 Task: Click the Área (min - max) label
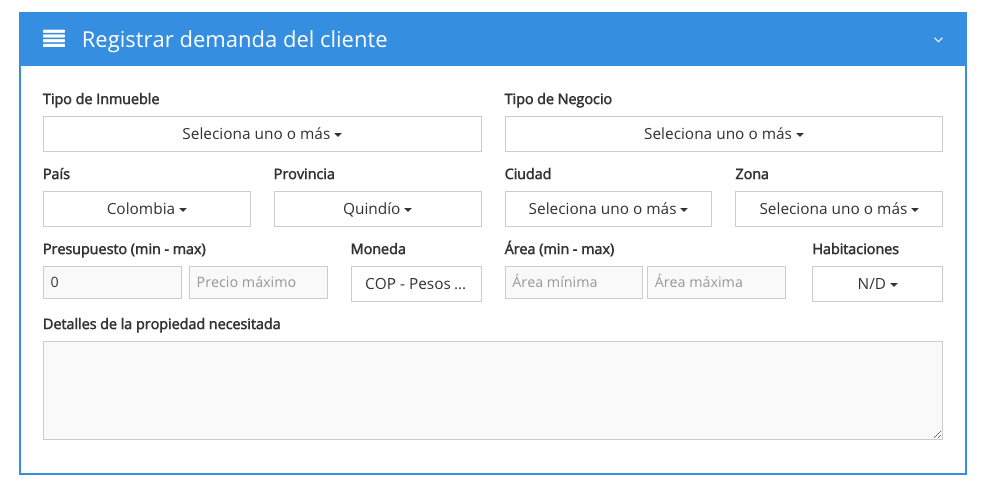(x=559, y=249)
